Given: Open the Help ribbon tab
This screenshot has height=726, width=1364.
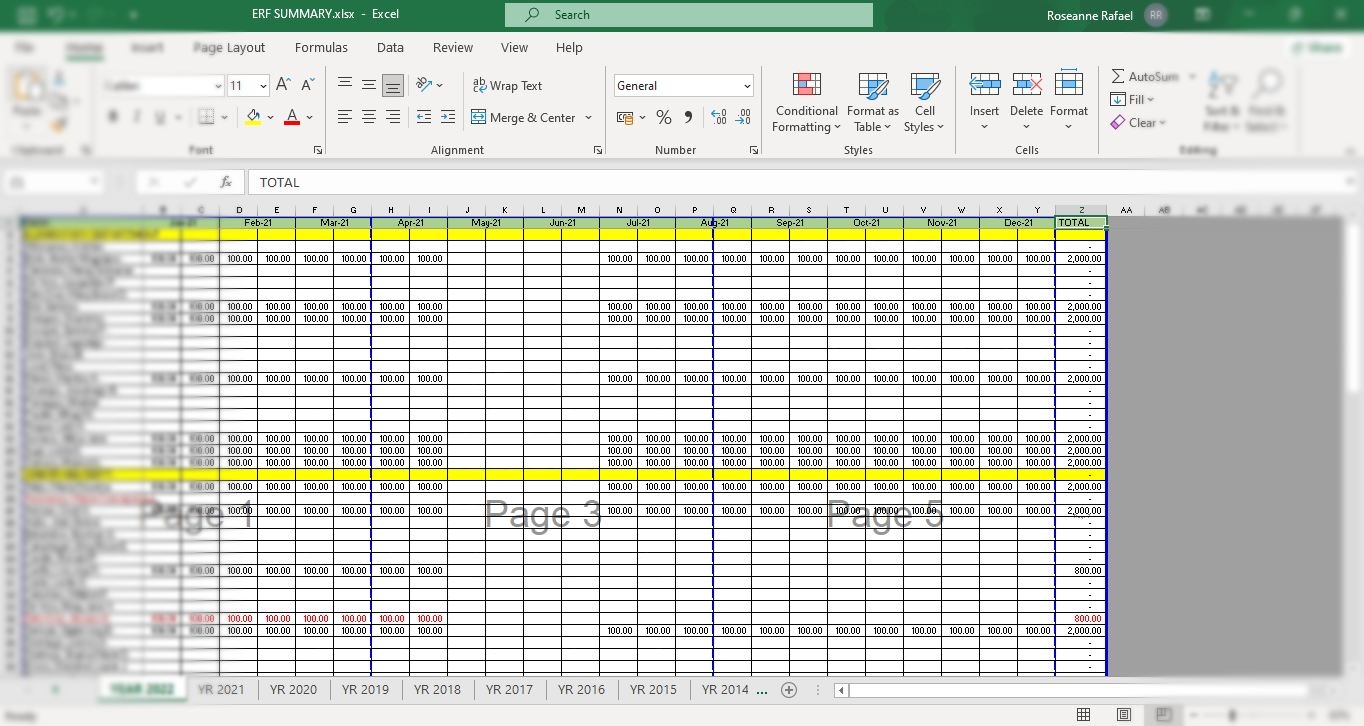Looking at the screenshot, I should point(569,47).
